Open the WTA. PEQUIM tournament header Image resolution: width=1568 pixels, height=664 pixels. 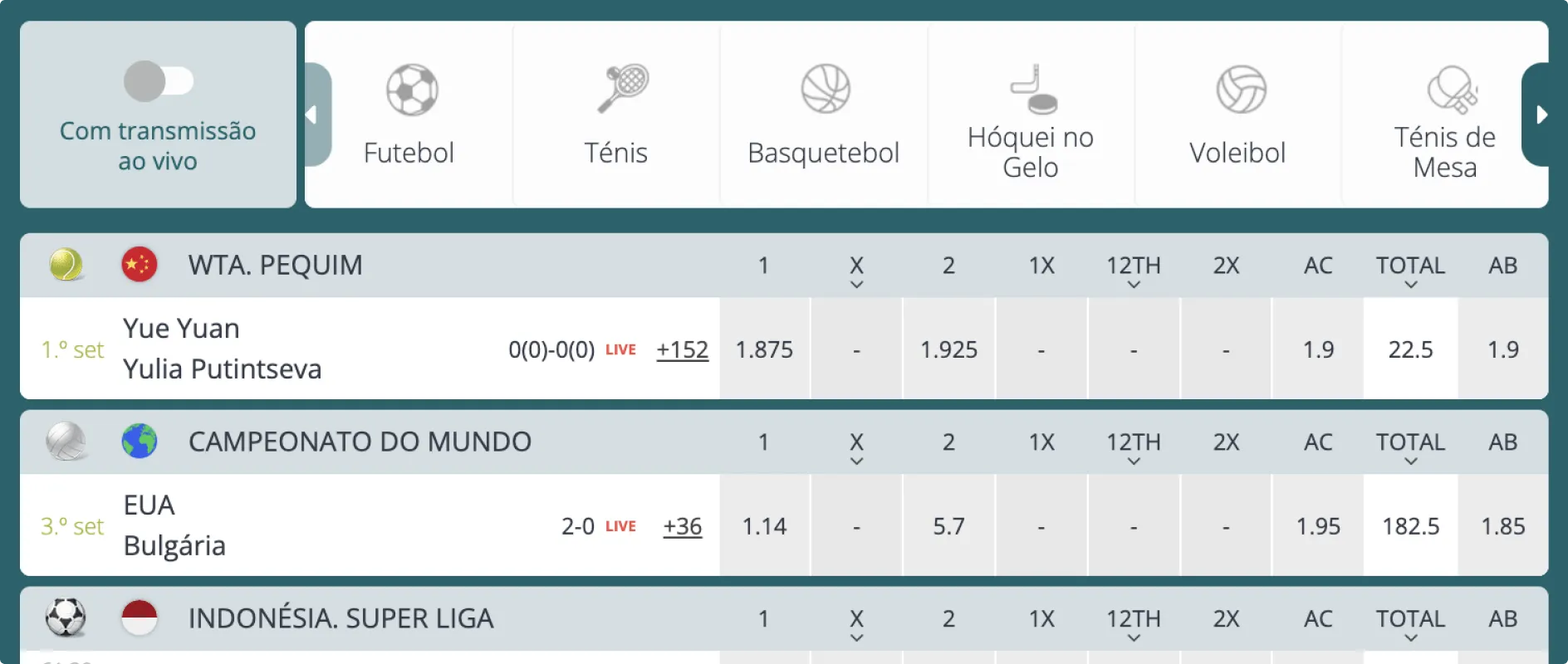click(x=275, y=265)
